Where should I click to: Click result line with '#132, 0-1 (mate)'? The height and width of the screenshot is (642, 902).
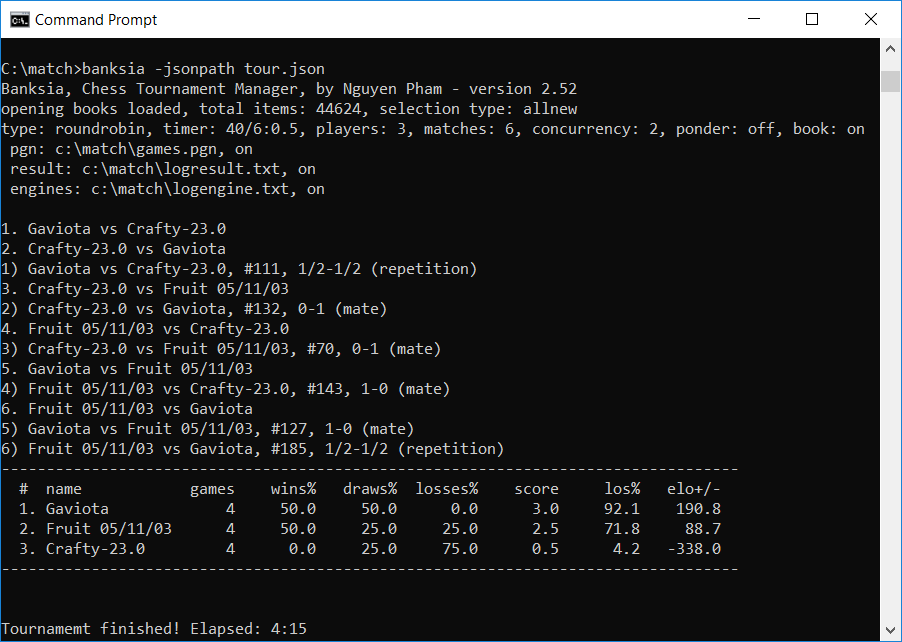pos(194,309)
